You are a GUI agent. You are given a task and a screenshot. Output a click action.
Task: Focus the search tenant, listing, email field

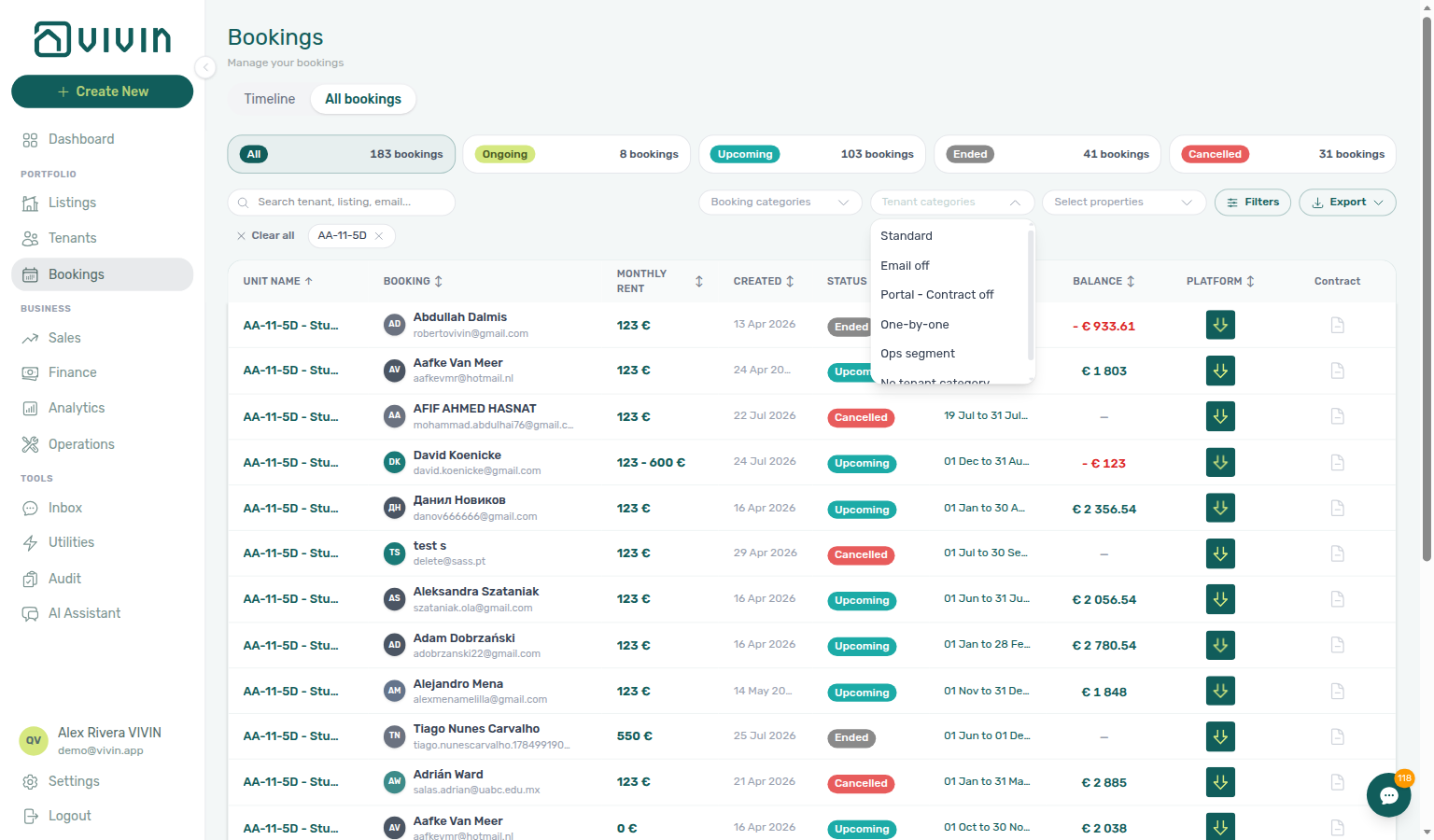tap(342, 203)
